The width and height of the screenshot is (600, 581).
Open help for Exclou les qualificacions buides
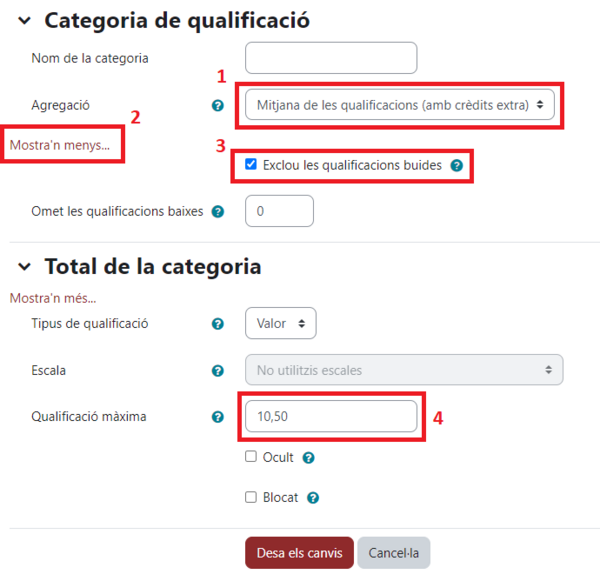click(x=457, y=165)
